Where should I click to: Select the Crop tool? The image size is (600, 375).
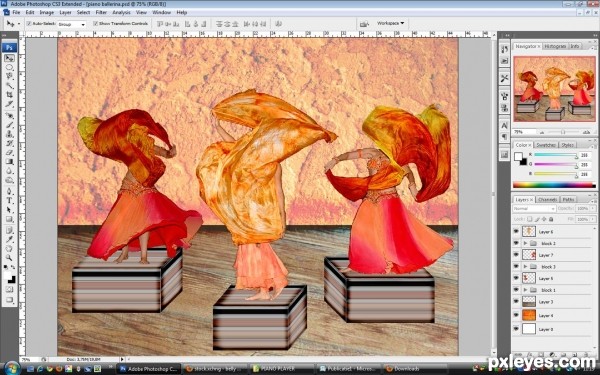pos(9,95)
